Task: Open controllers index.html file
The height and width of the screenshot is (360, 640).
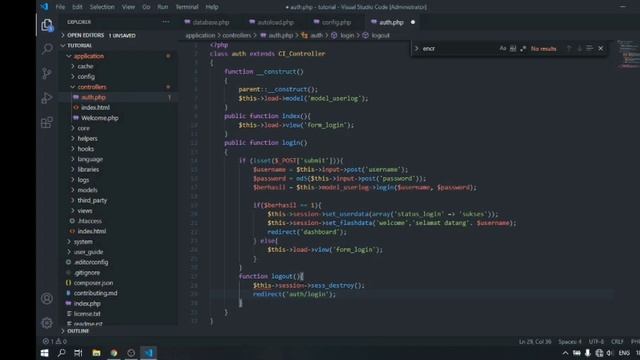Action: (x=96, y=107)
